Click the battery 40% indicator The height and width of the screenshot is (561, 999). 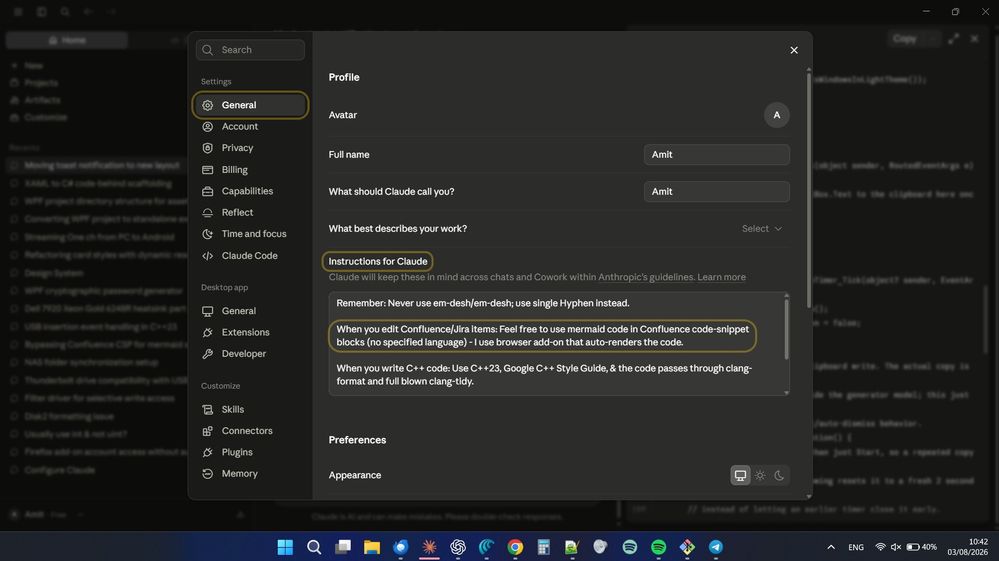click(x=922, y=547)
